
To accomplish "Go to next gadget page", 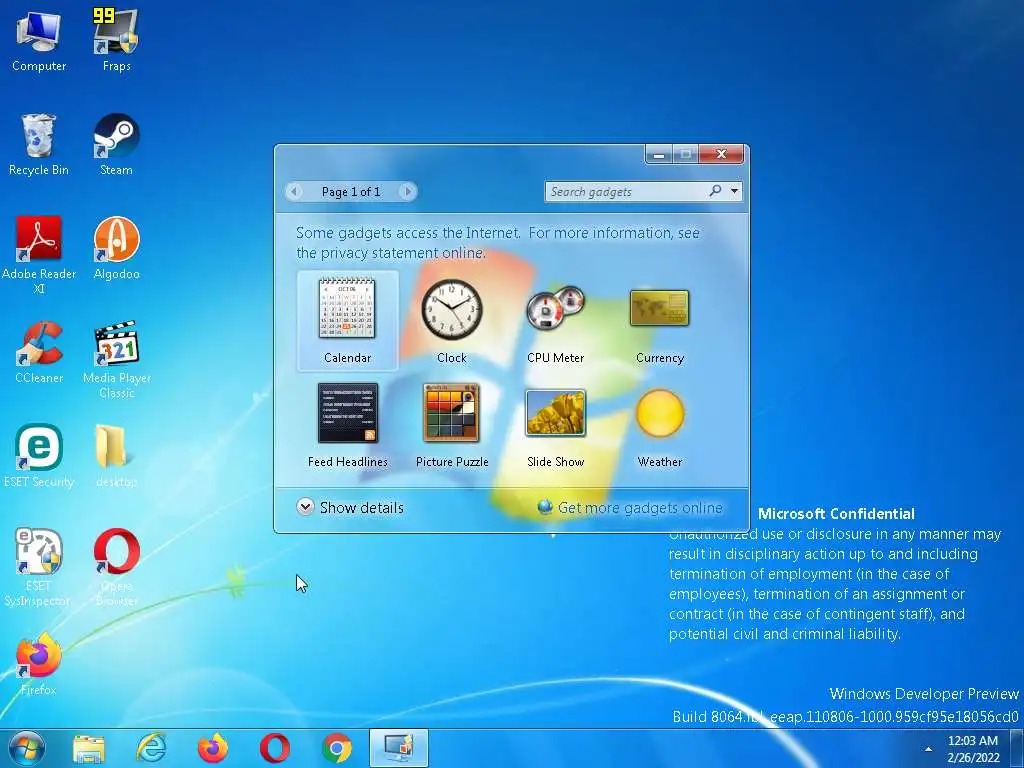I will 408,191.
